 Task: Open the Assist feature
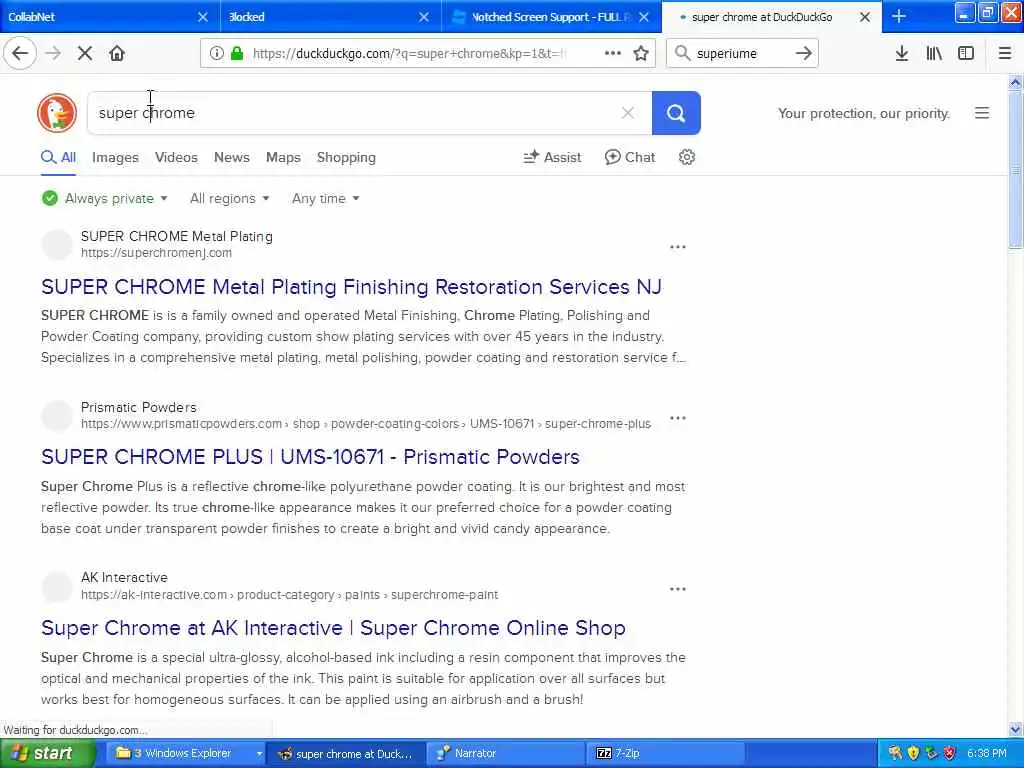(552, 157)
